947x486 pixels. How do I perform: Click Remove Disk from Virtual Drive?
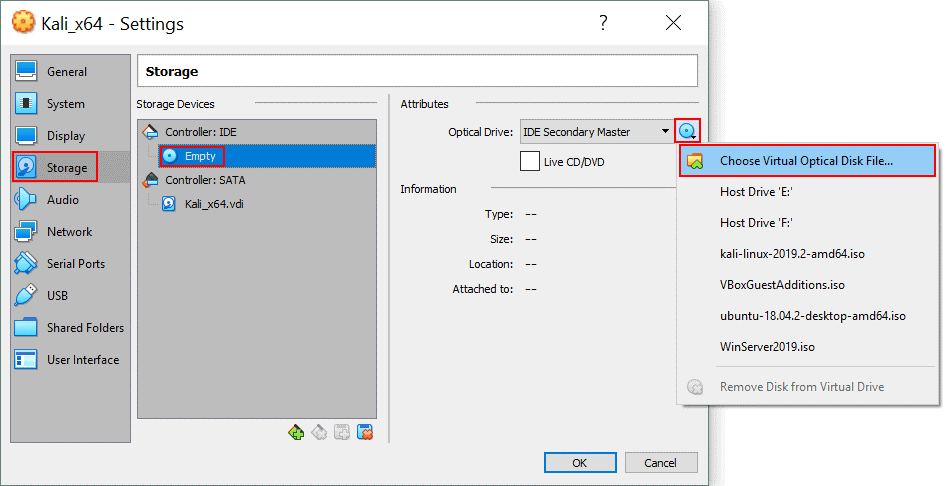[807, 386]
